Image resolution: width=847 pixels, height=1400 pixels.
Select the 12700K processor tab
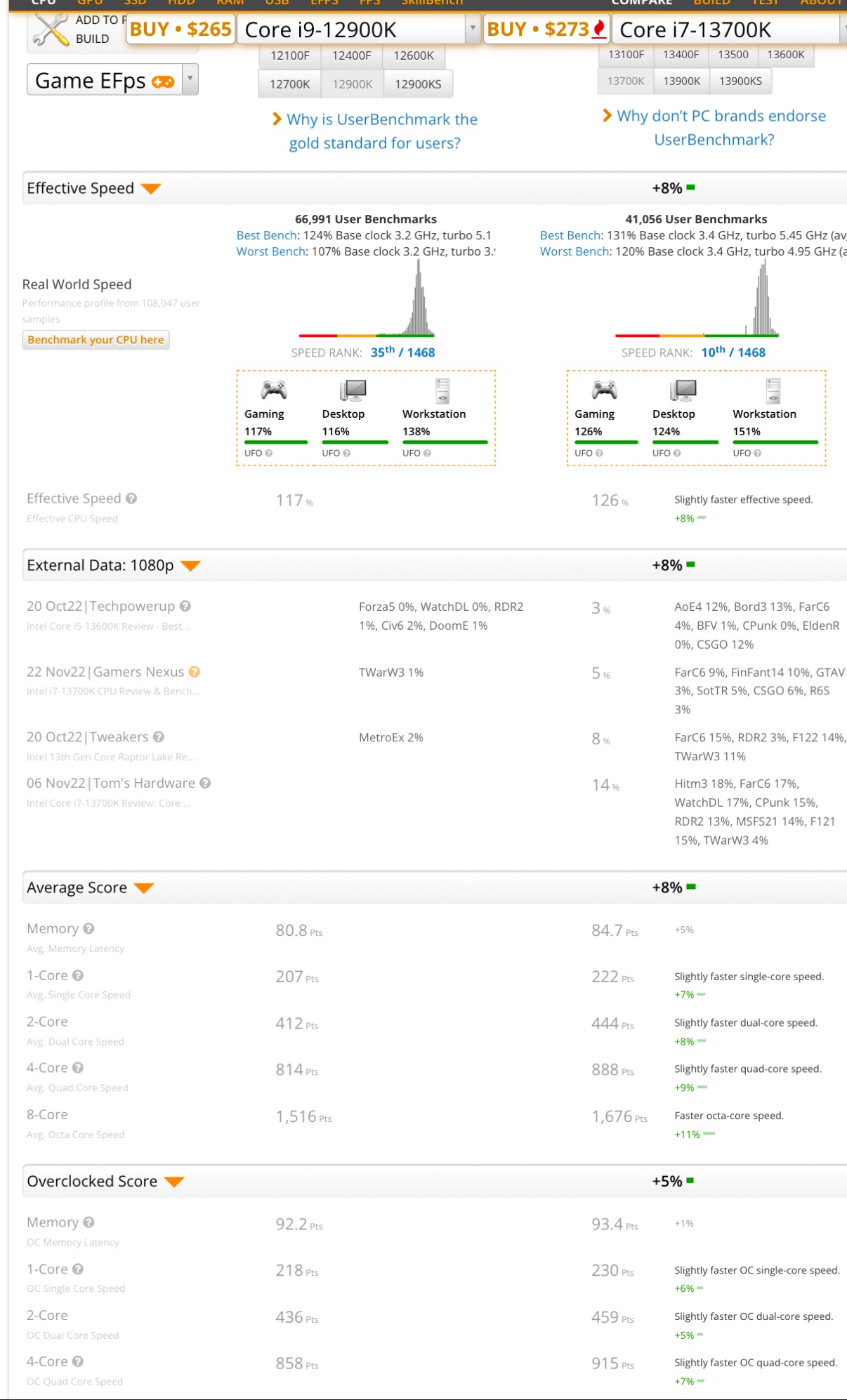289,84
